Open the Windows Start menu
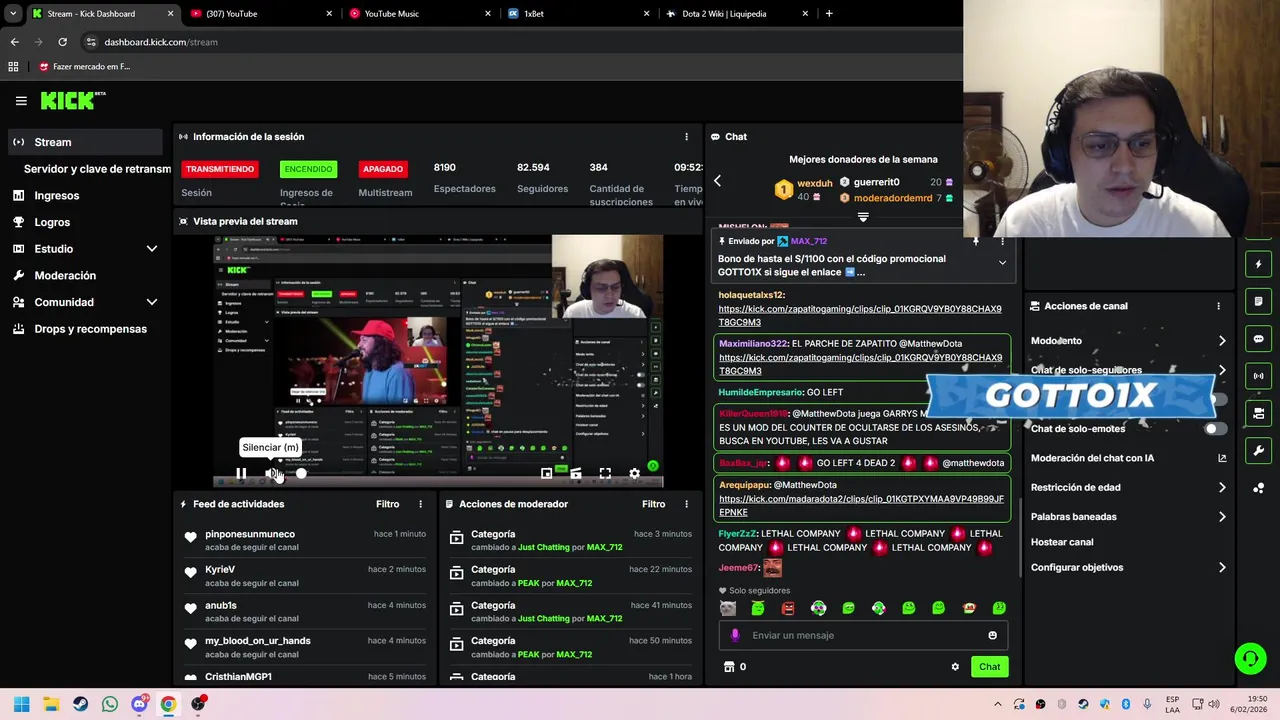The image size is (1280, 720). [x=21, y=704]
